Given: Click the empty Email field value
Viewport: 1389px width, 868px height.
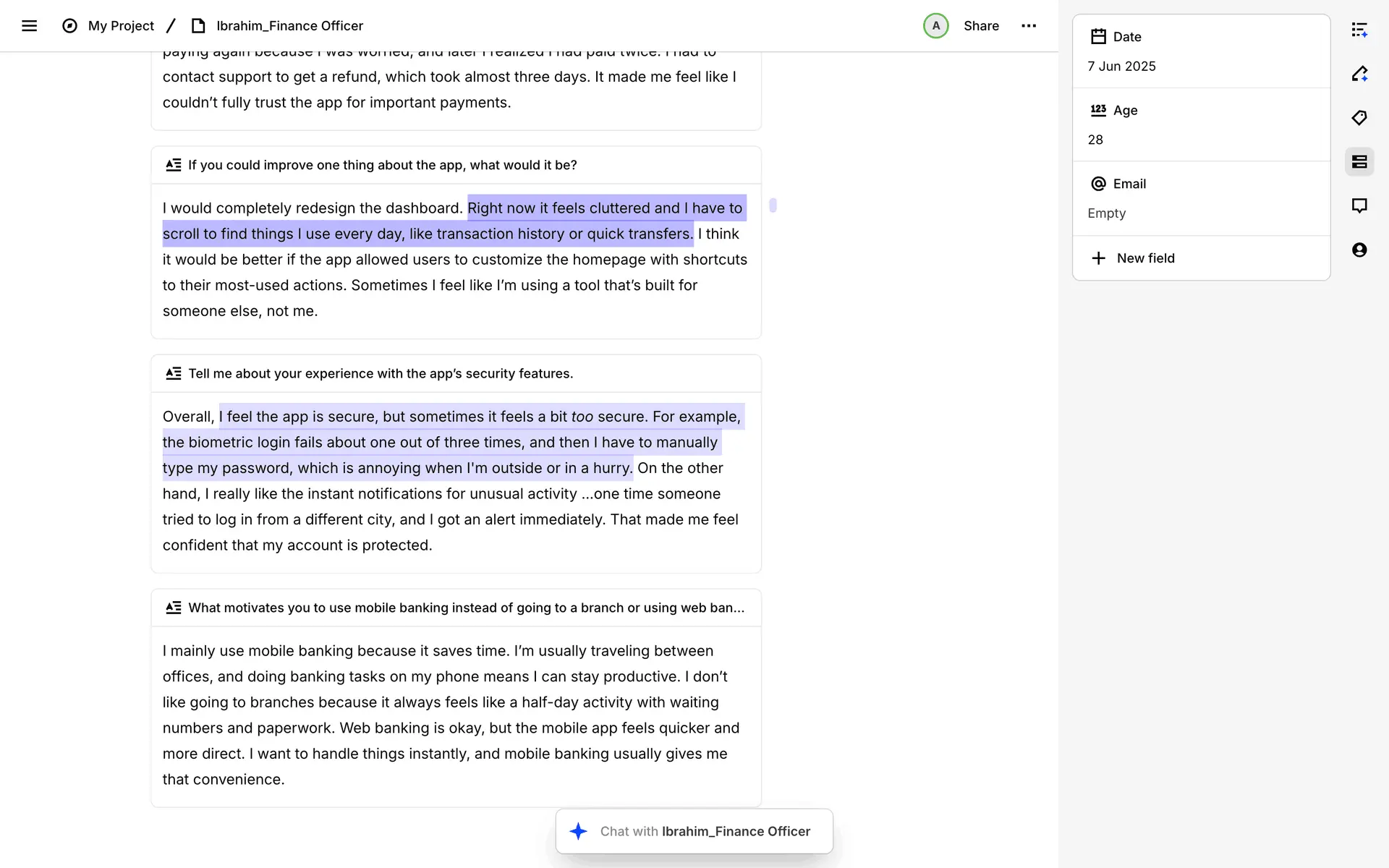Looking at the screenshot, I should [1107, 213].
